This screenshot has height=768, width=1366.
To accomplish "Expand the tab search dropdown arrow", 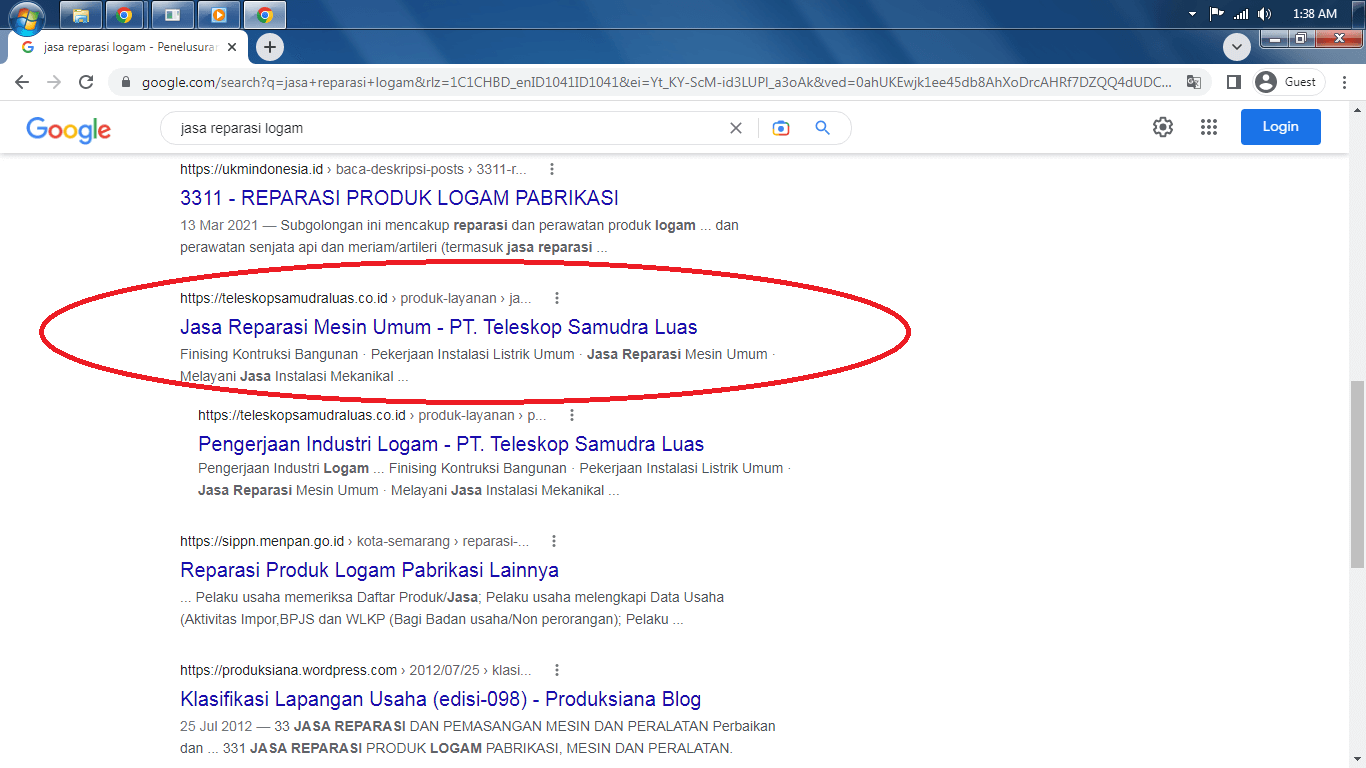I will coord(1237,47).
